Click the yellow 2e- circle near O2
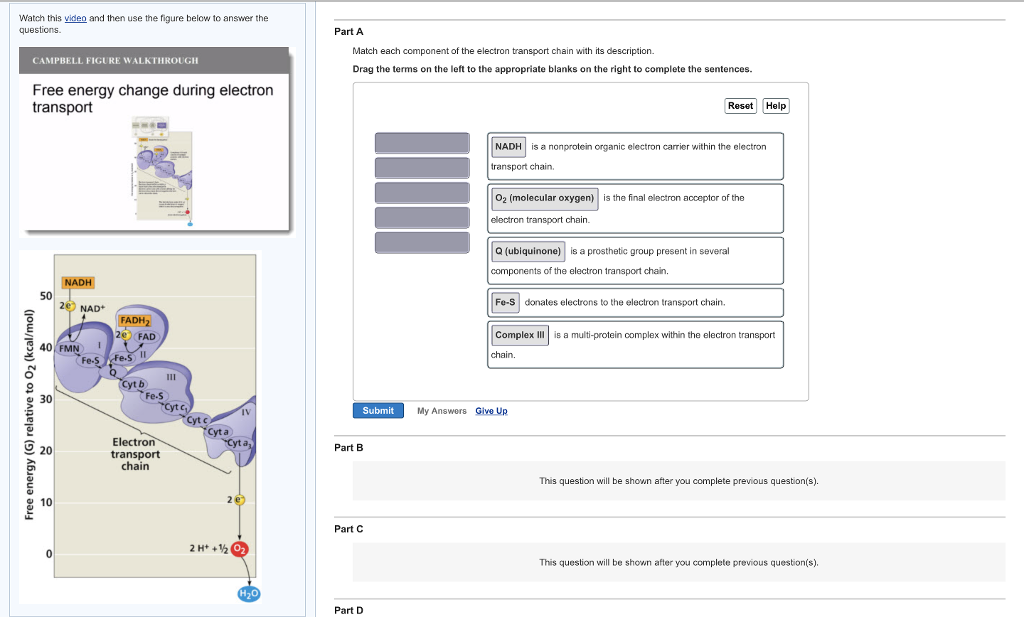The height and width of the screenshot is (617, 1024). tap(239, 499)
